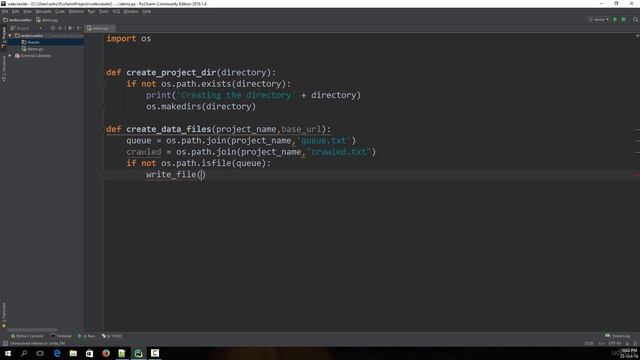This screenshot has width=640, height=360.
Task: Click 'queue.txt' string in code
Action: pos(324,141)
